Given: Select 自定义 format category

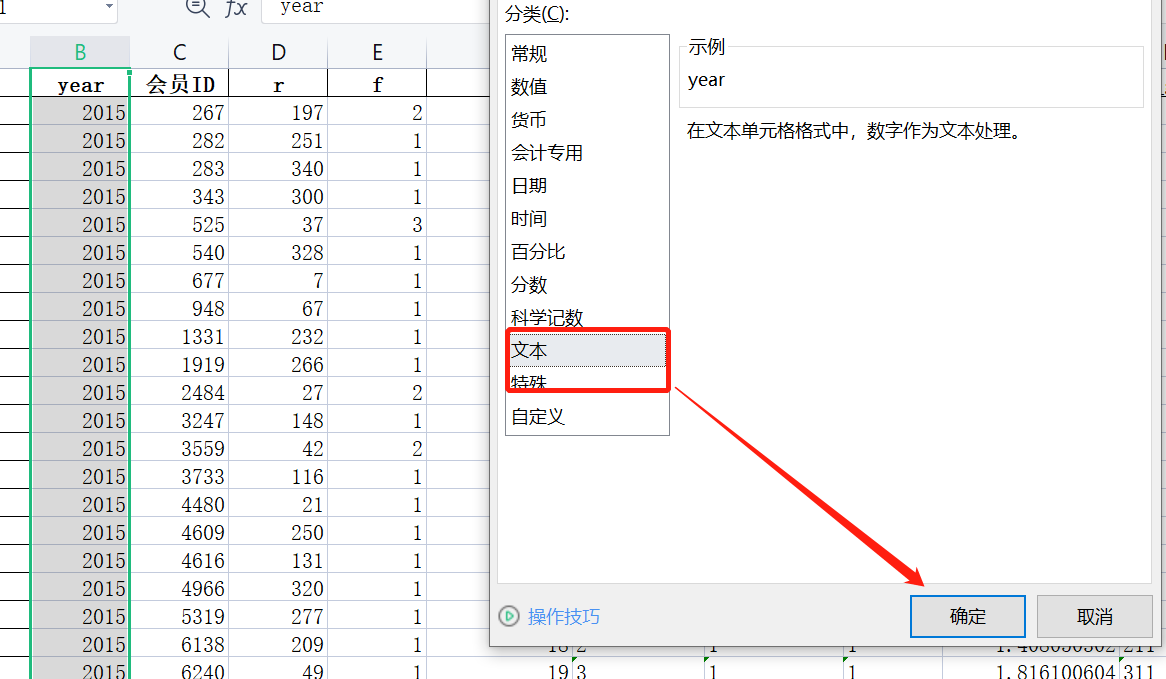Looking at the screenshot, I should tap(587, 416).
